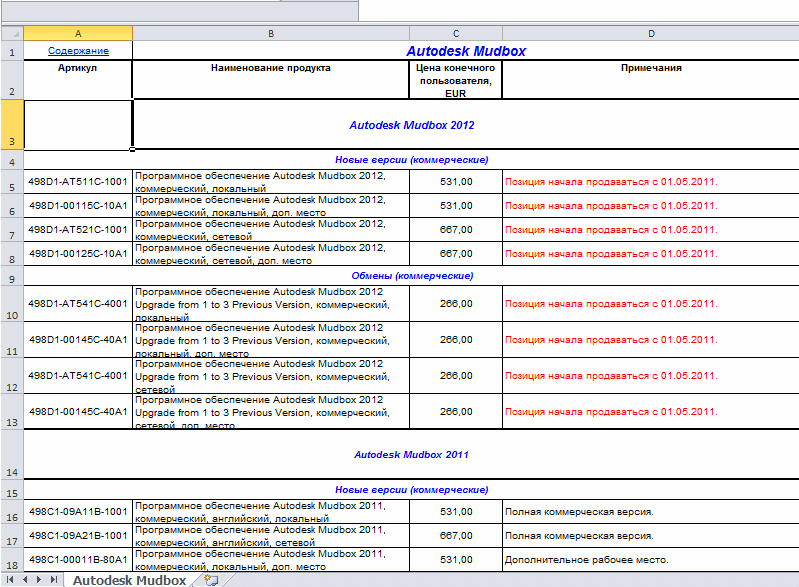Select article 498D1-00145C-40A1 in row 13
Screen dimensions: 799x587
[x=77, y=412]
